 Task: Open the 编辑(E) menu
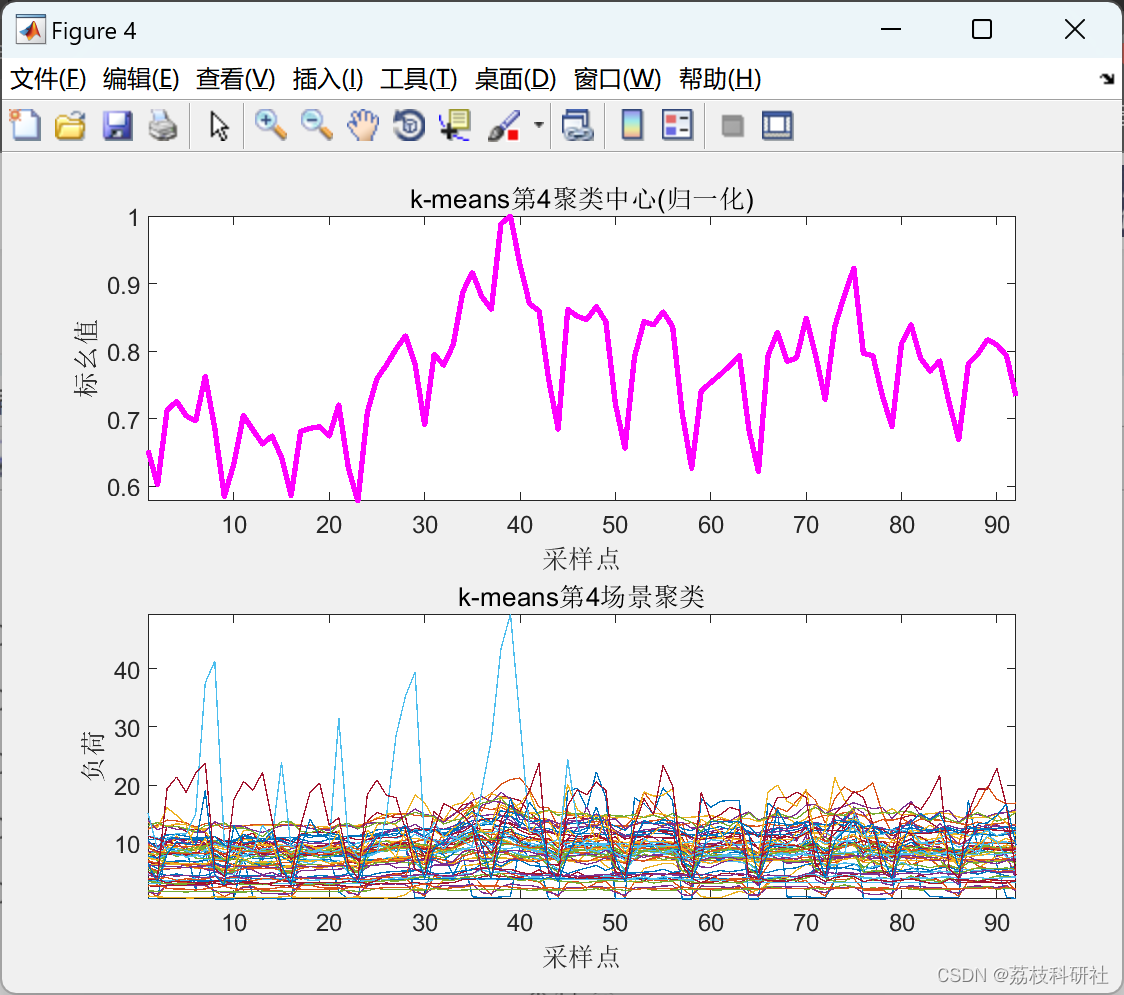pos(140,79)
